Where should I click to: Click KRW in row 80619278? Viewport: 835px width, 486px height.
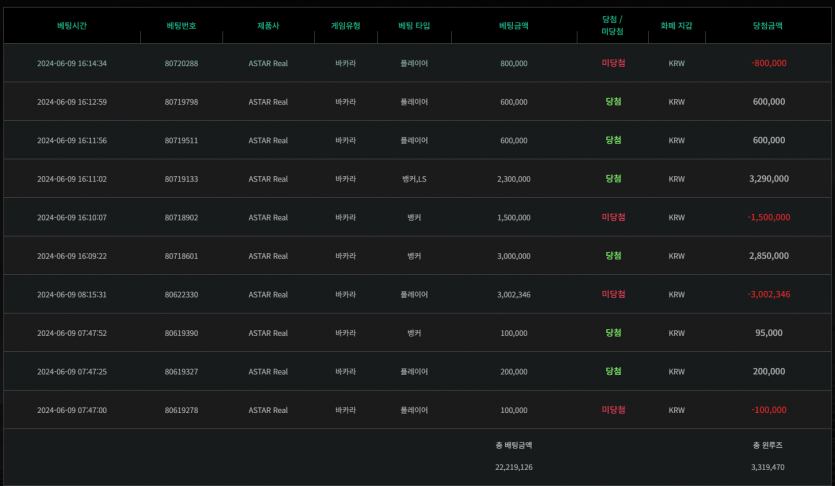pyautogui.click(x=676, y=410)
